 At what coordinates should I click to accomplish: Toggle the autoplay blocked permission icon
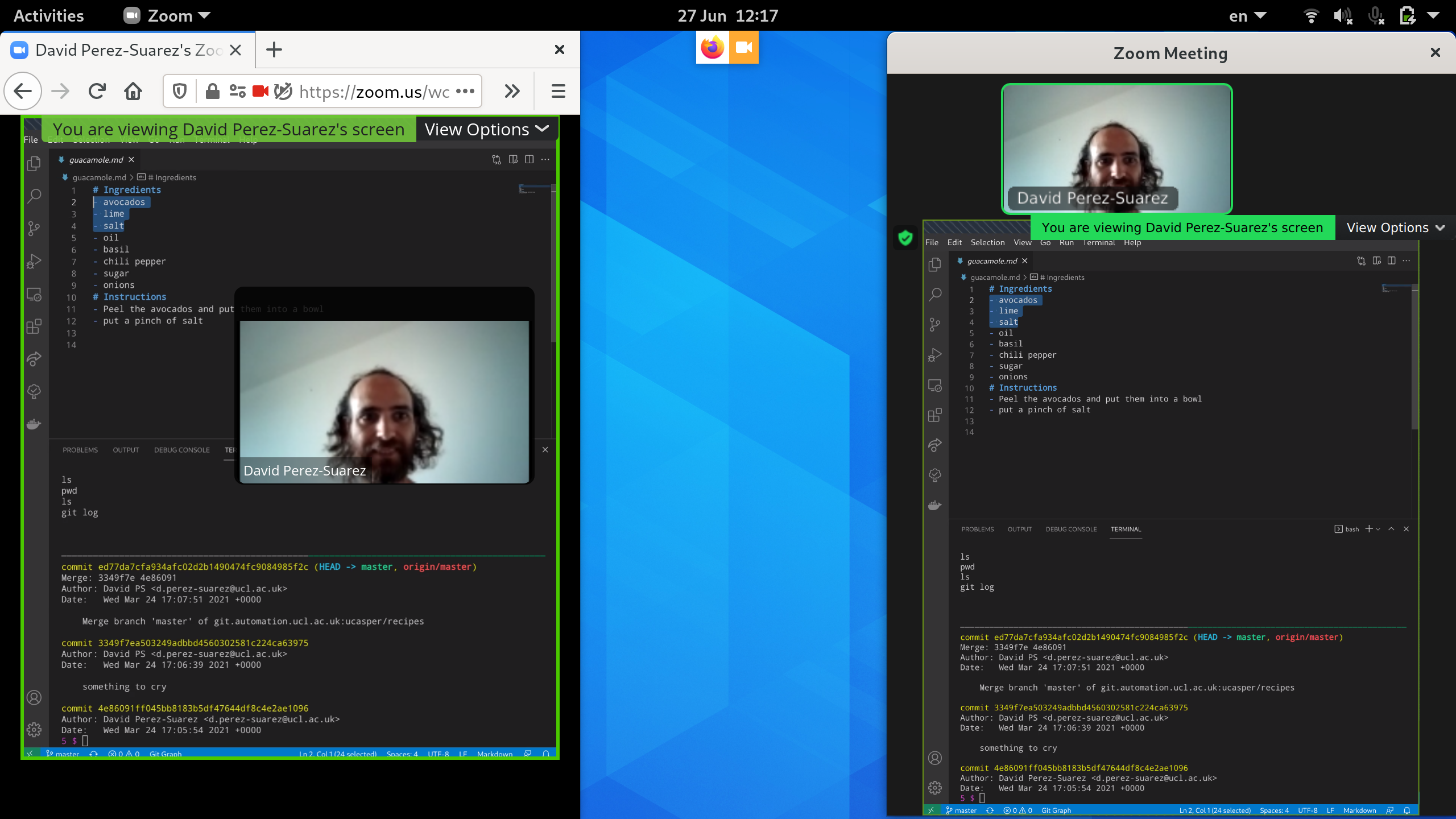coord(283,91)
